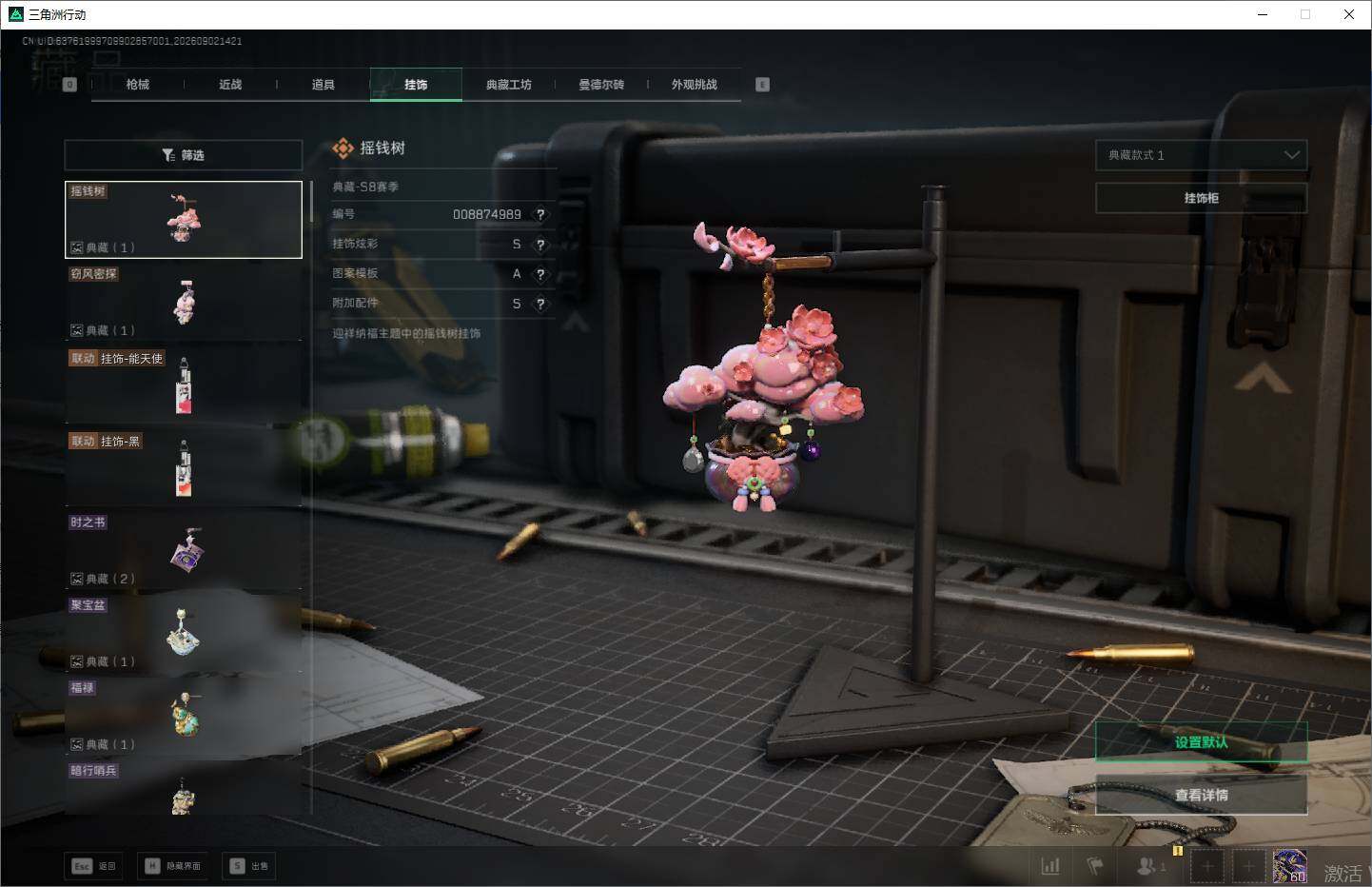Click the S 出售 button
Screen dimensions: 1372x887
[x=250, y=866]
